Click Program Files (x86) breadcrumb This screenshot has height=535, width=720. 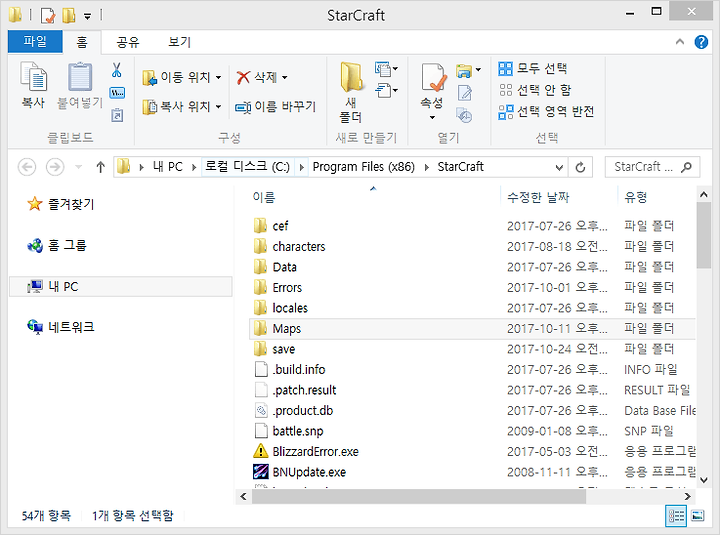364,166
